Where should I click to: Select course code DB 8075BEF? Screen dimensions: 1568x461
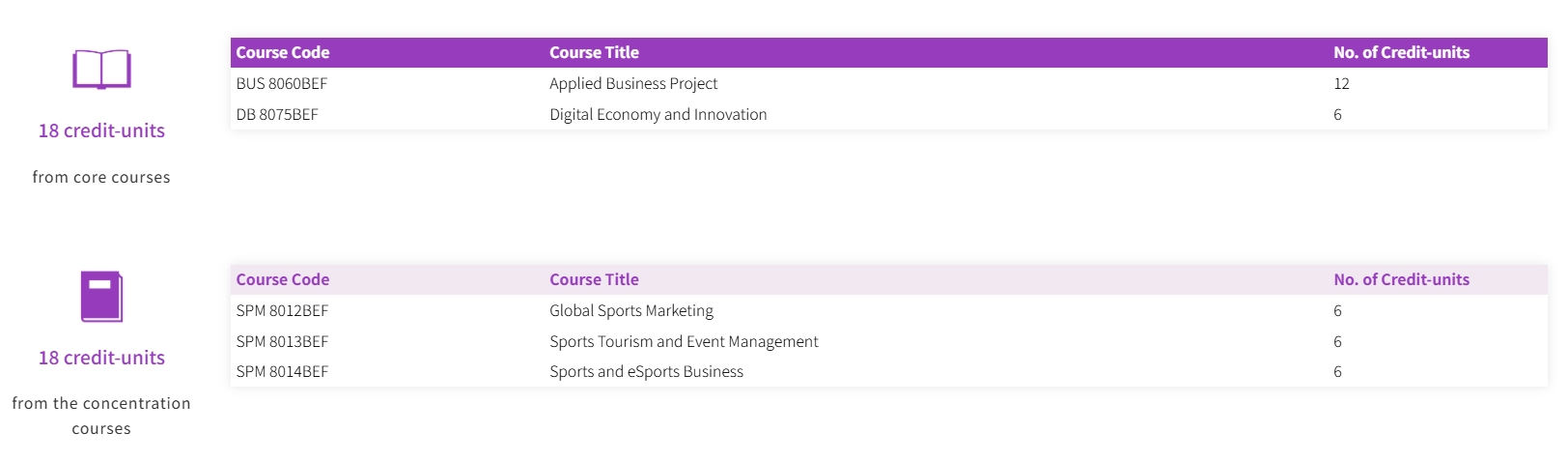click(x=277, y=115)
